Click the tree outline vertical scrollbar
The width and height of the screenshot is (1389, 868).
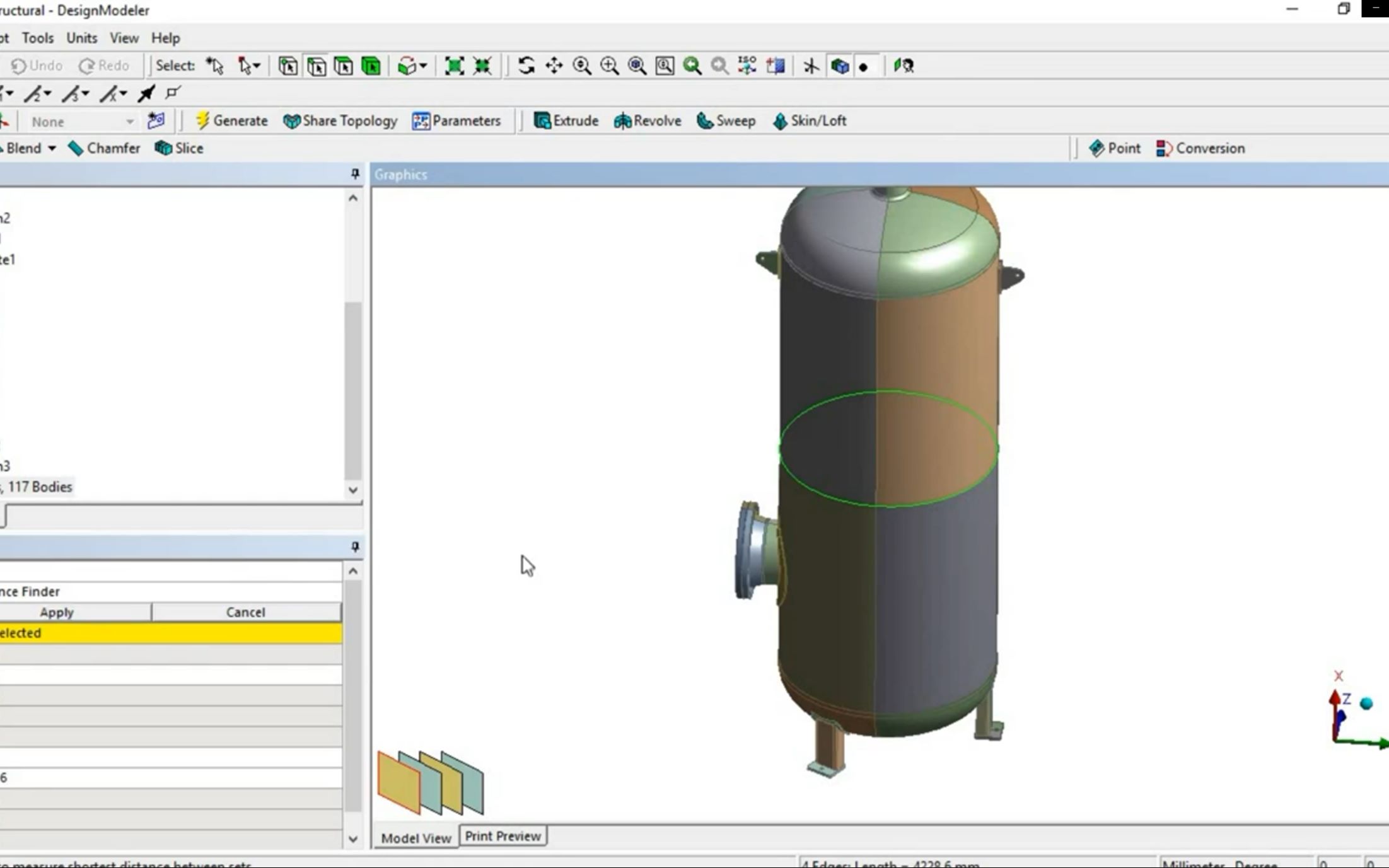(x=353, y=391)
